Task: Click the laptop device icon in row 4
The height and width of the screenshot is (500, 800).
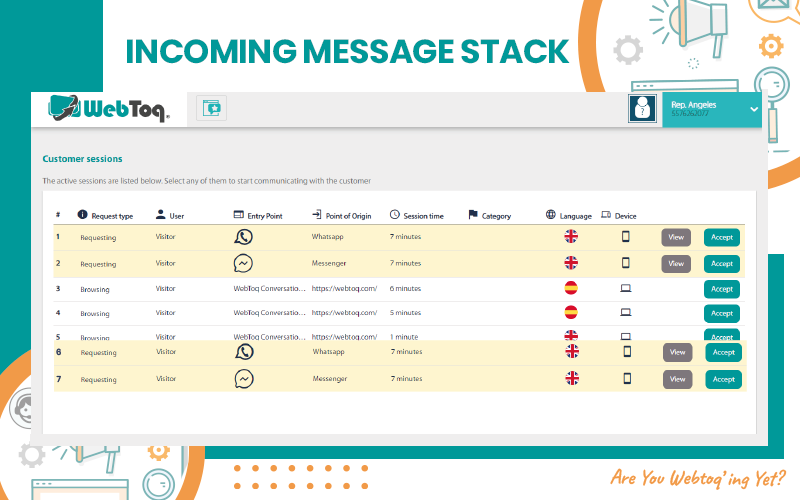Action: tap(626, 313)
